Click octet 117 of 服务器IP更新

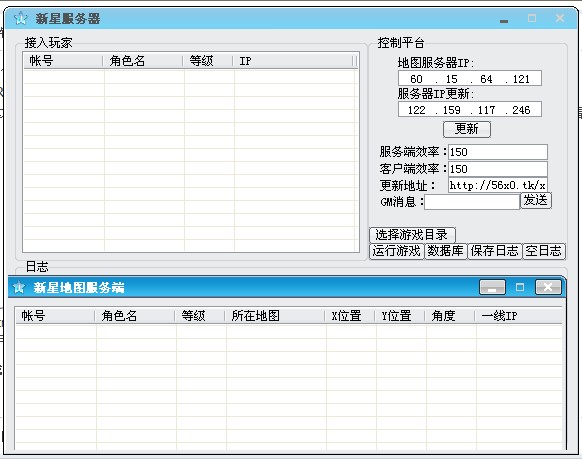pyautogui.click(x=486, y=110)
